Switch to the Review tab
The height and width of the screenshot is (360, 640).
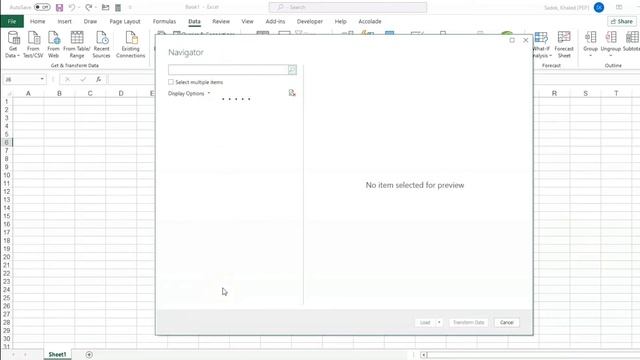pyautogui.click(x=221, y=21)
